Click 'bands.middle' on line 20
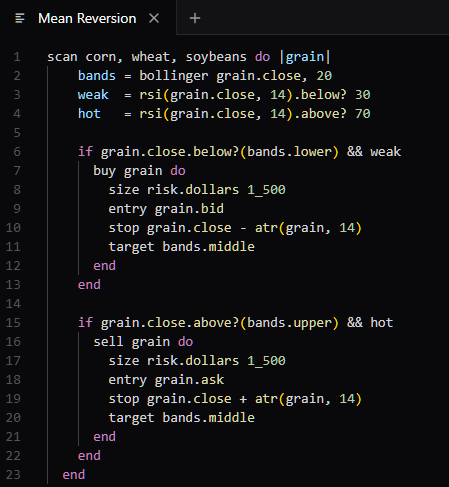This screenshot has width=449, height=487. (209, 418)
